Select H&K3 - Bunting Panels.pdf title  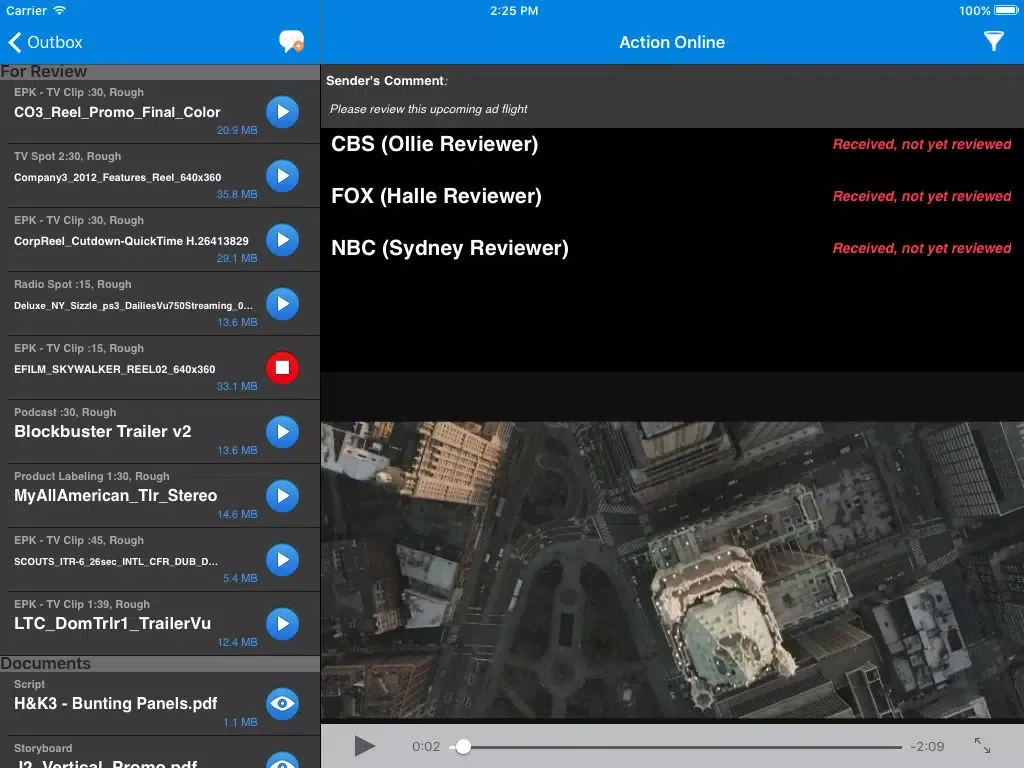(x=116, y=703)
